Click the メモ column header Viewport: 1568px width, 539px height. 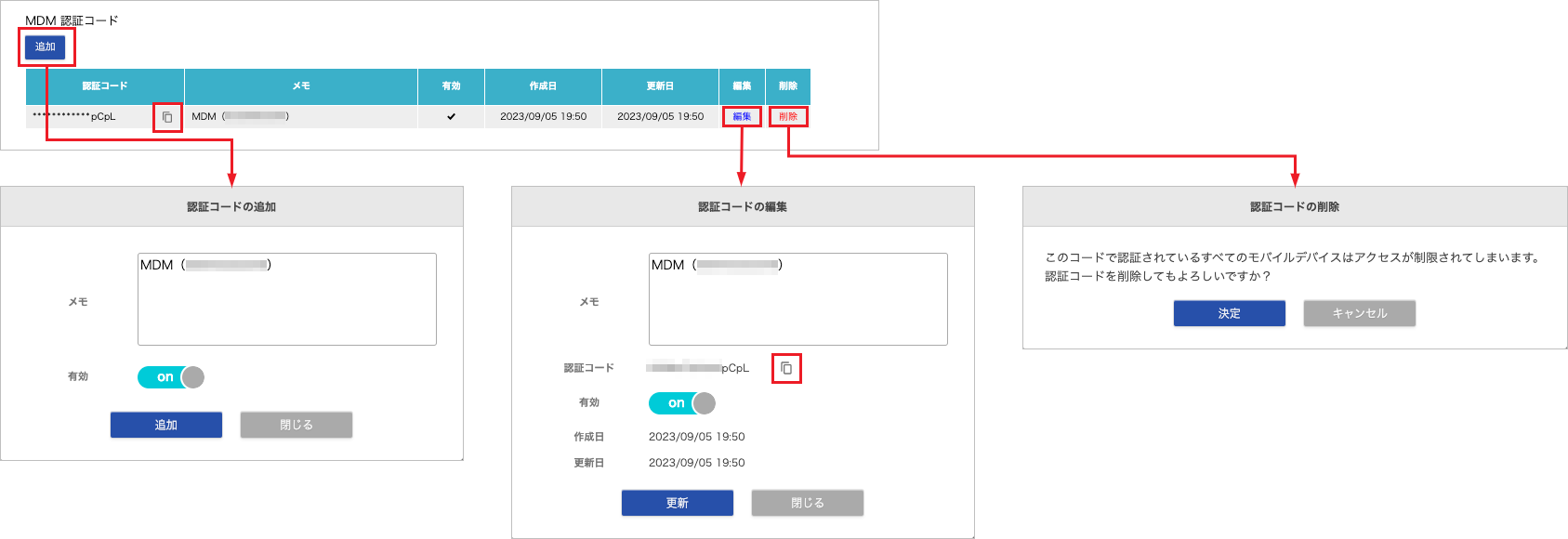301,86
